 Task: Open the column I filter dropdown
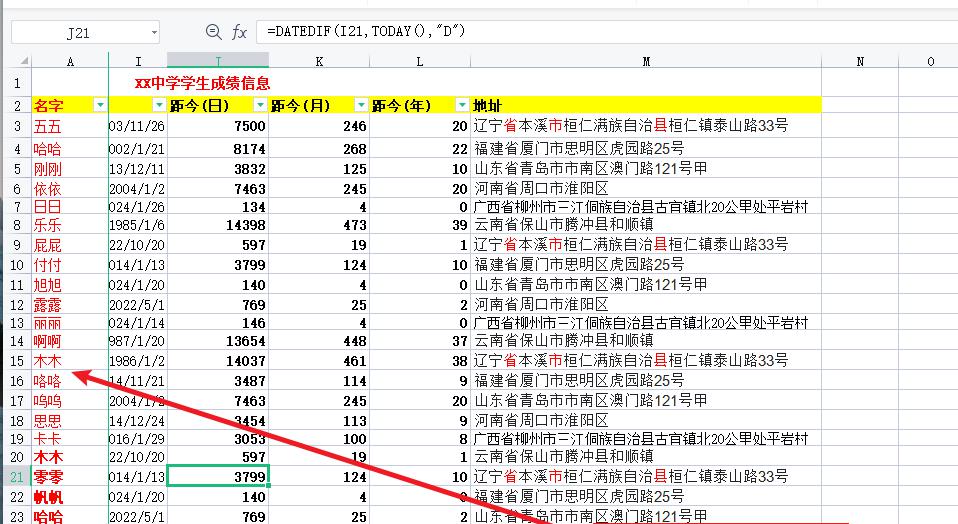click(159, 105)
